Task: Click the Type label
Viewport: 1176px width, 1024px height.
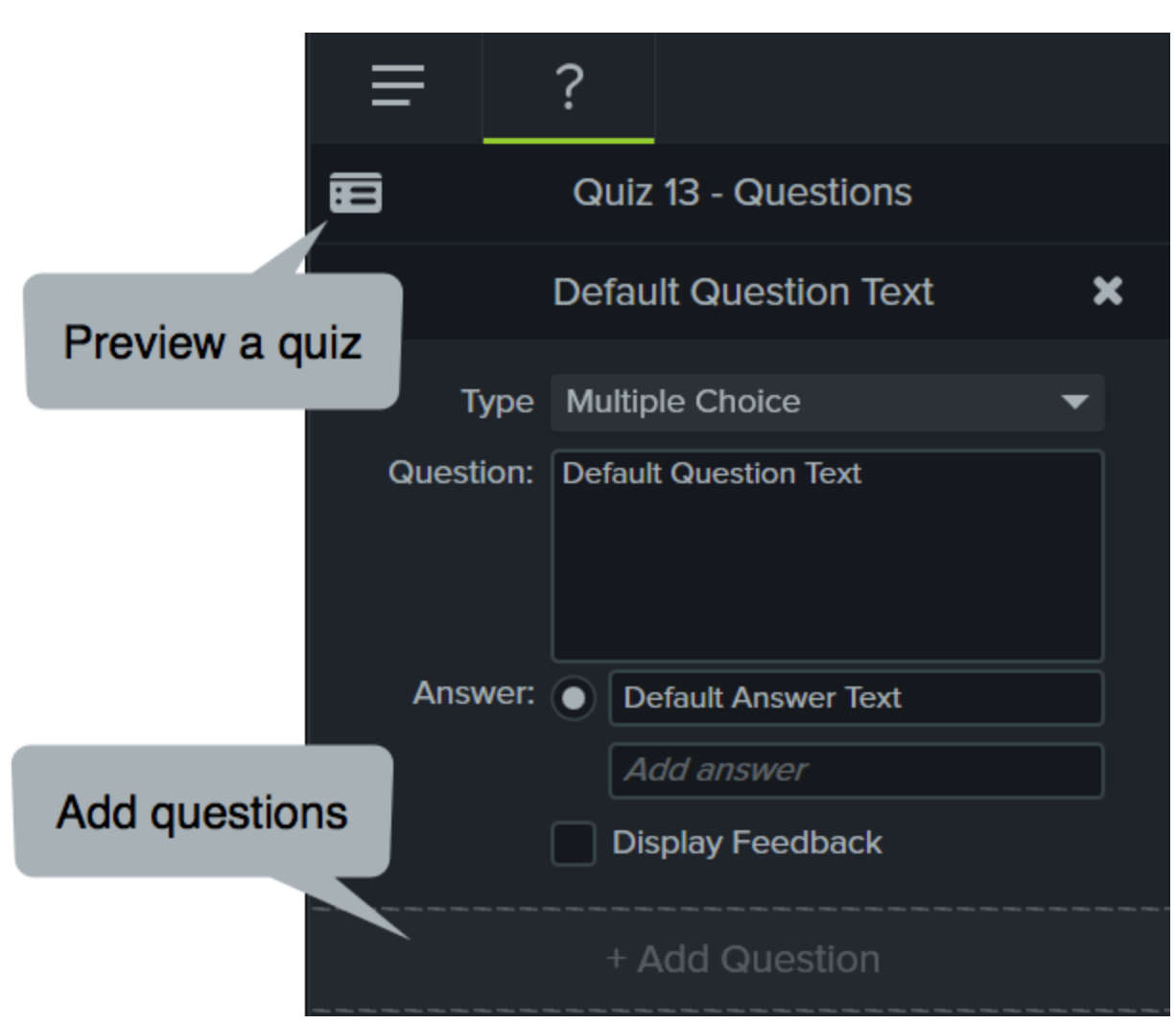Action: click(497, 402)
